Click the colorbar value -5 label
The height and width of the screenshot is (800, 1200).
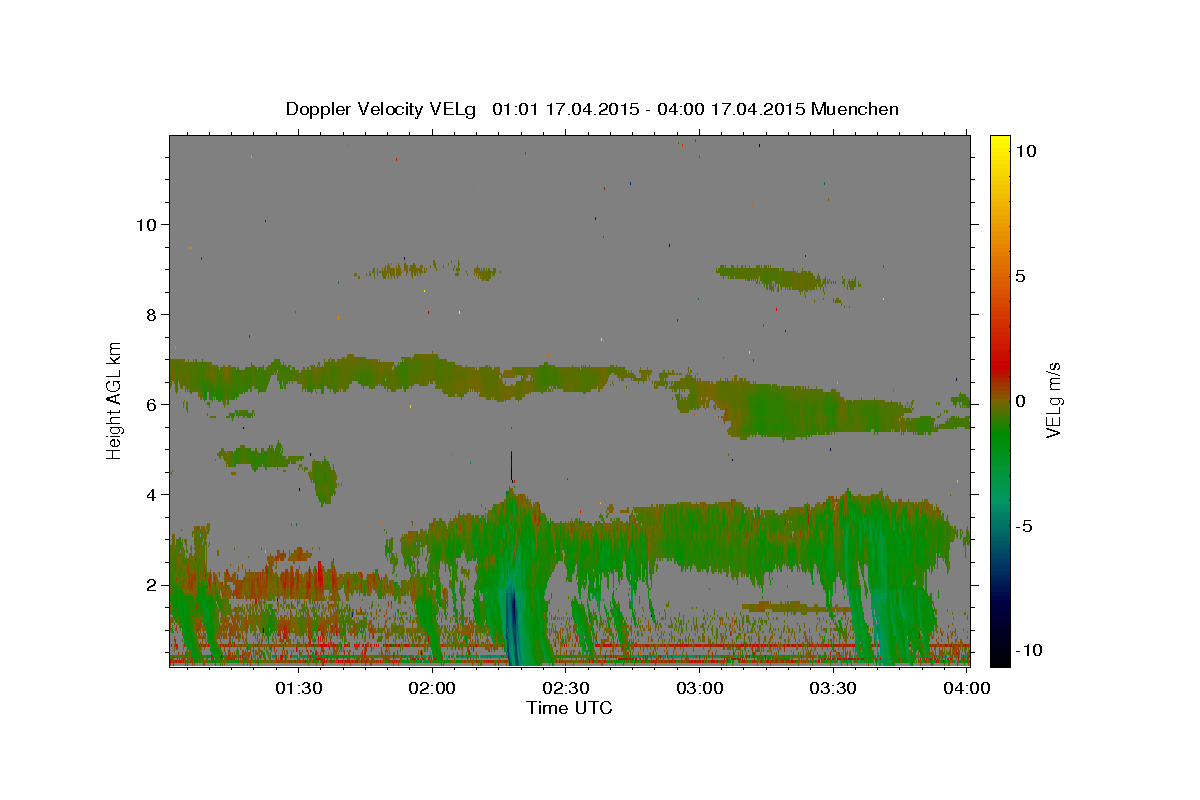[1023, 525]
